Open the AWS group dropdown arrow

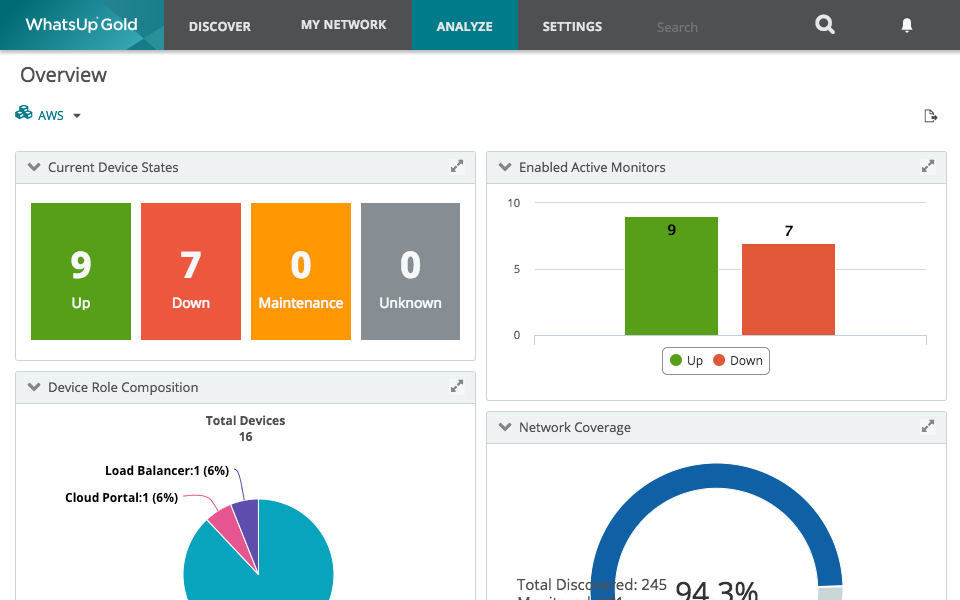point(77,116)
